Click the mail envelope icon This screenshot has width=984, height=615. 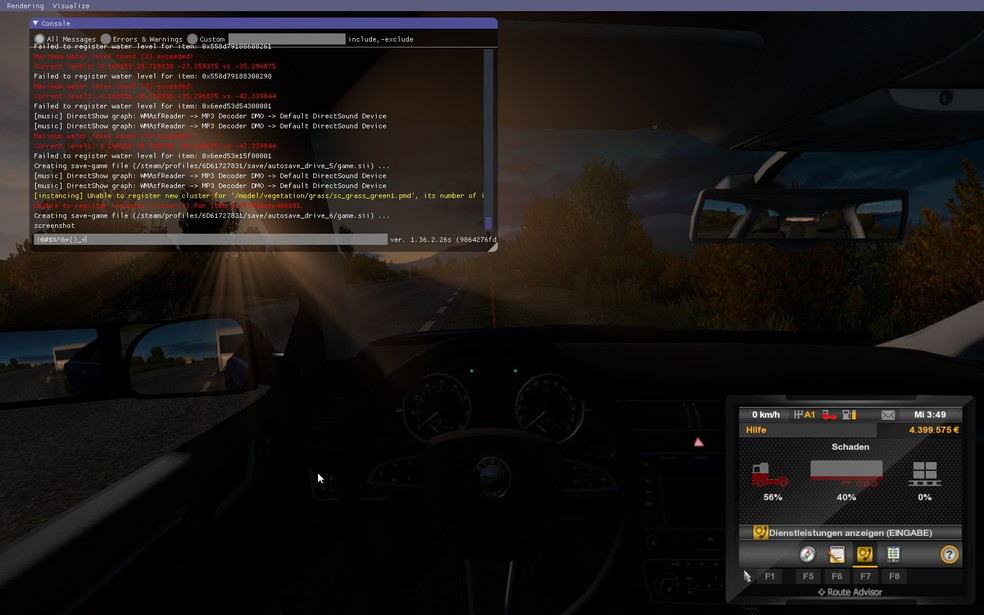coord(888,415)
